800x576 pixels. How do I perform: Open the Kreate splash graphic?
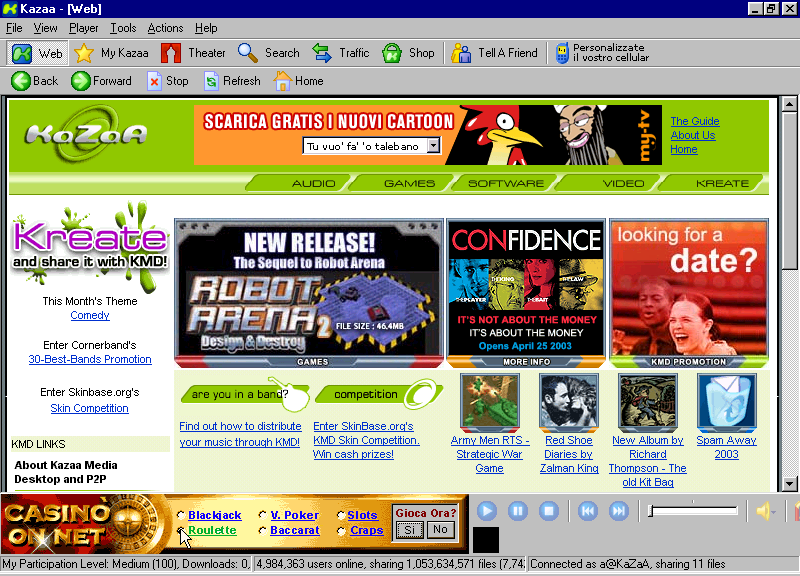click(x=90, y=246)
